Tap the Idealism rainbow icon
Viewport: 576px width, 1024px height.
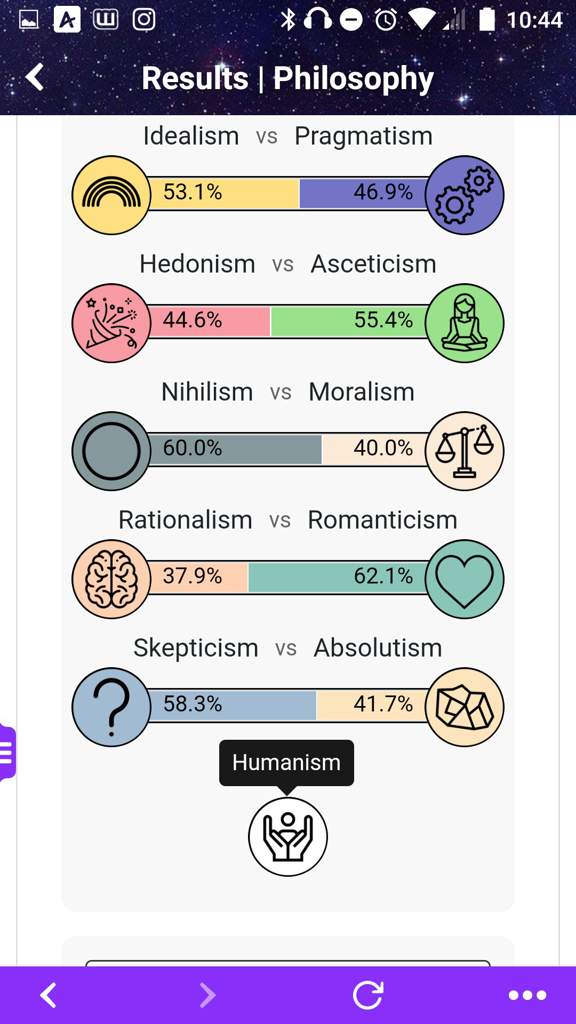pyautogui.click(x=112, y=195)
